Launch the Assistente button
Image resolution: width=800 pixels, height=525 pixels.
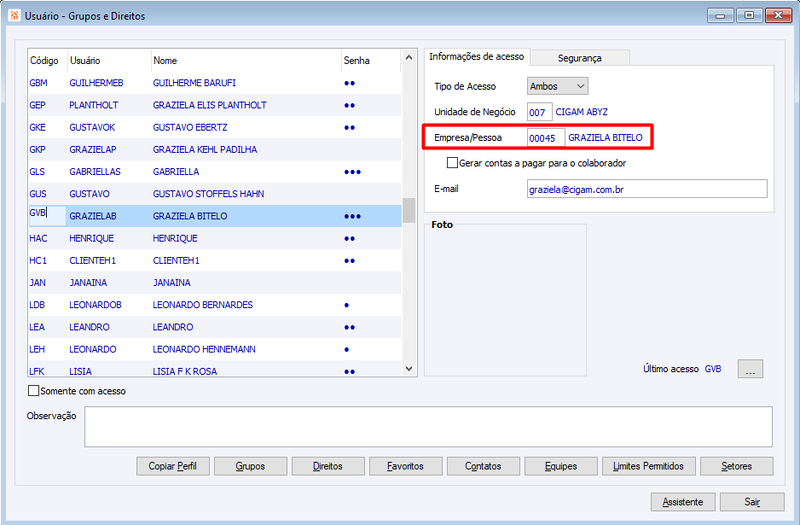point(683,502)
